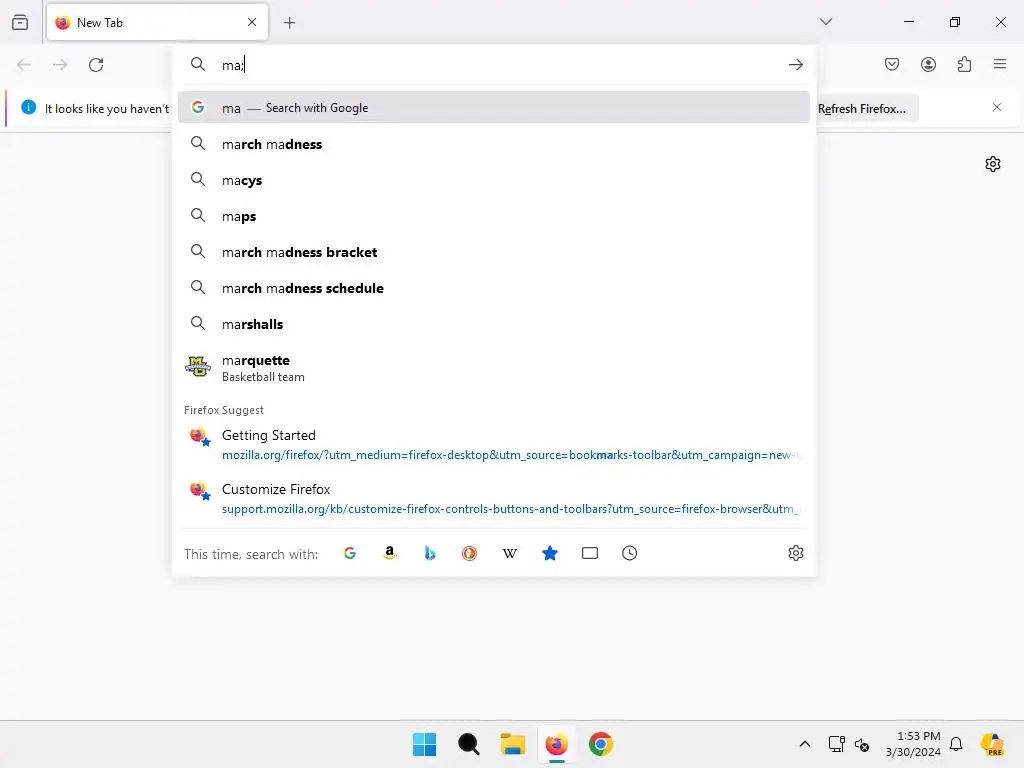
Task: Search Bookmarks with the star icon
Action: tap(550, 553)
